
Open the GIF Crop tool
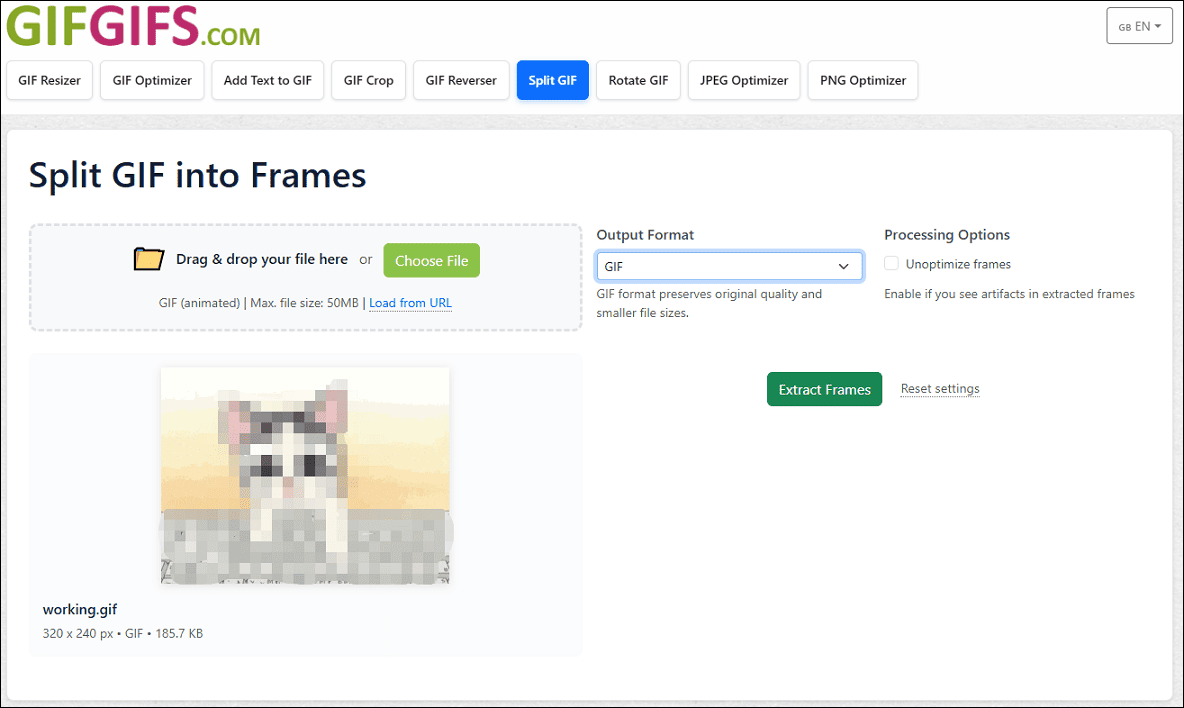(368, 80)
